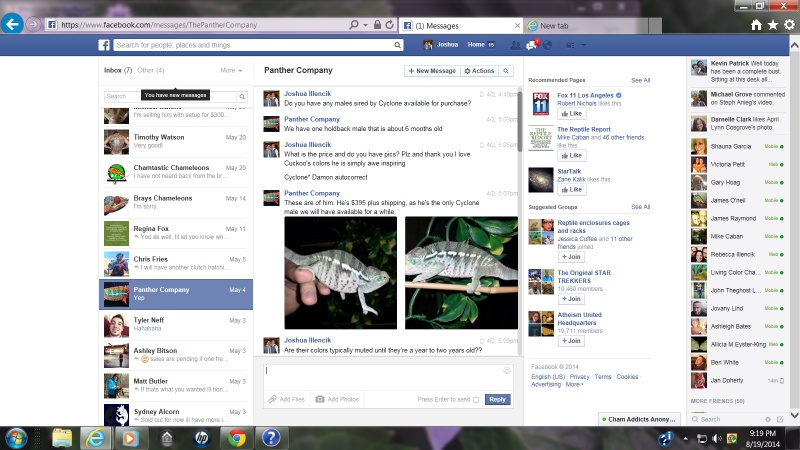Click the chat sidebar compose icon
The image size is (800, 450).
pyautogui.click(x=780, y=419)
